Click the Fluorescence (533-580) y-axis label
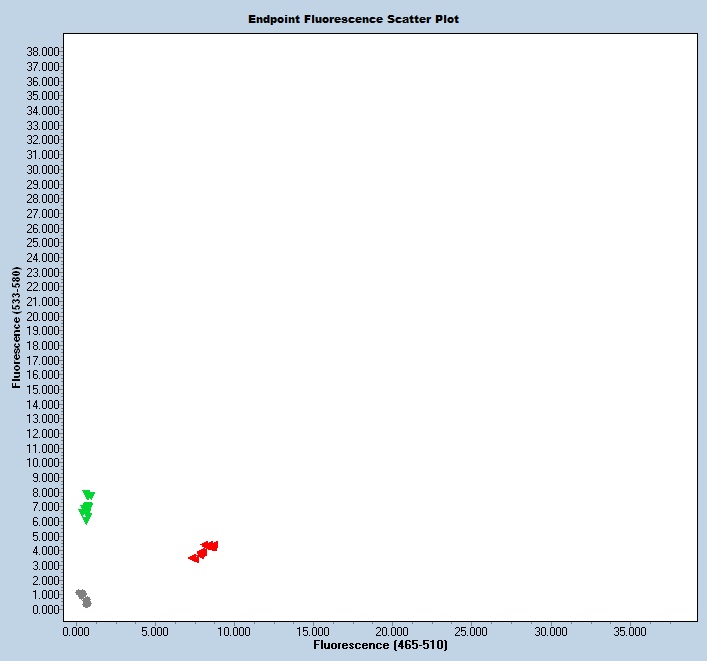Image resolution: width=707 pixels, height=661 pixels. [17, 327]
